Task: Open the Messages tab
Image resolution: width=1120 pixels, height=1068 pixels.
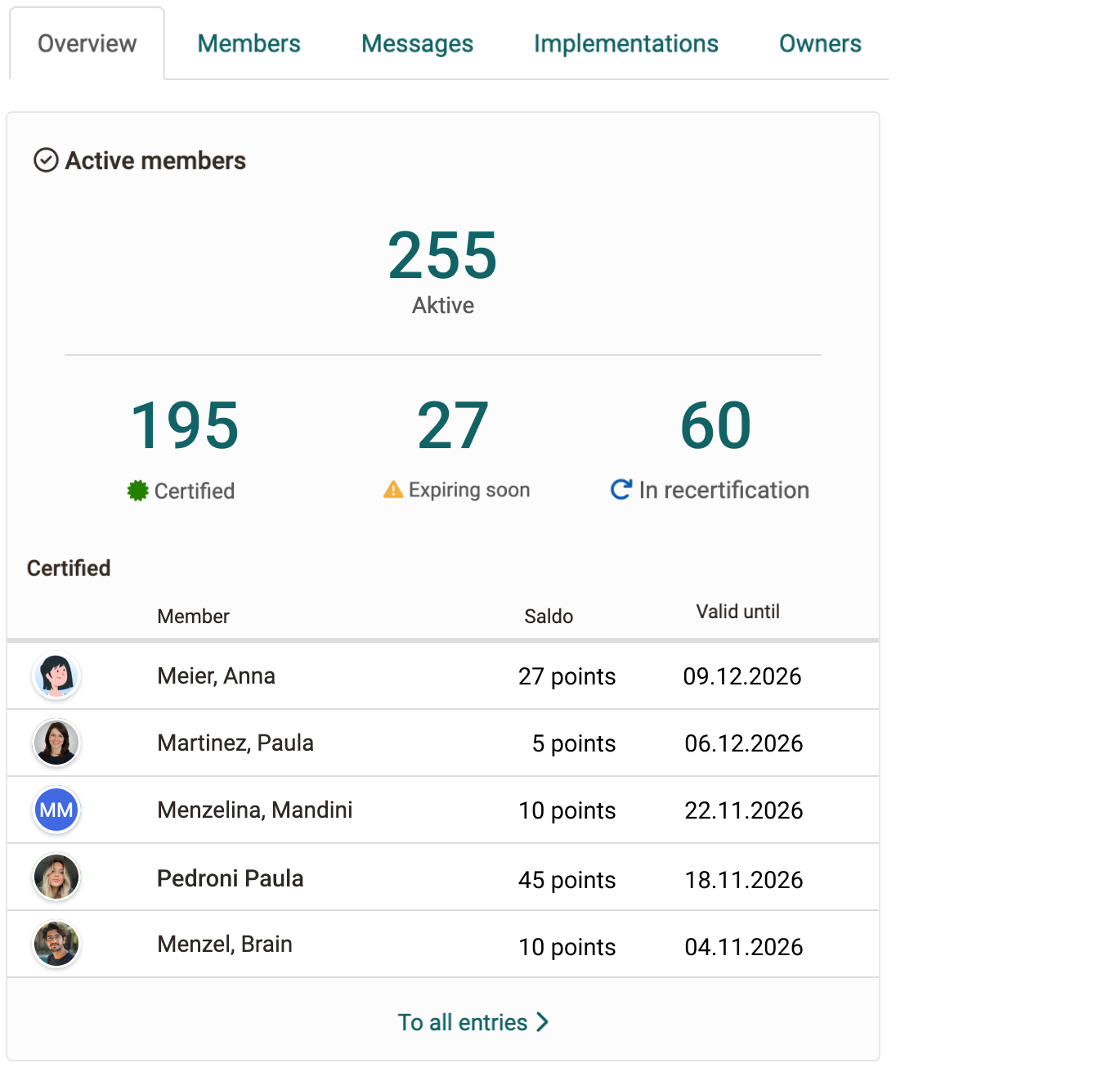Action: coord(417,43)
